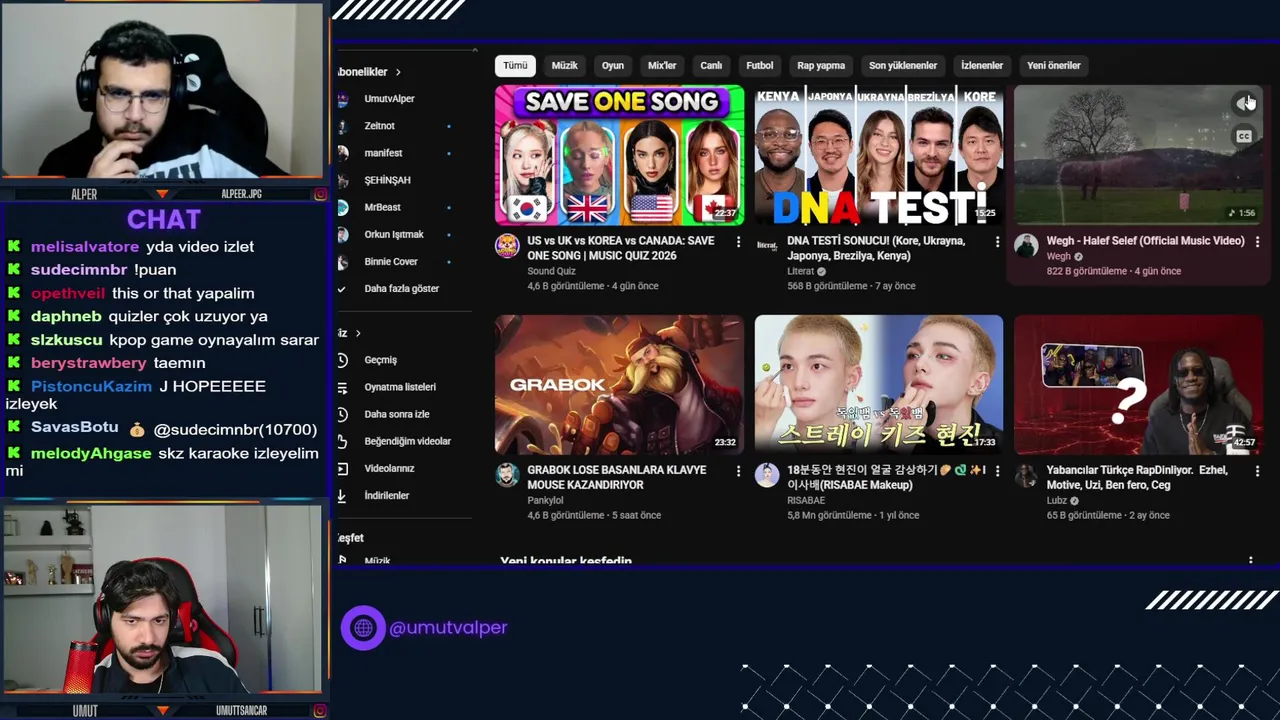
Task: Mute the Wegh video preview
Action: tap(1243, 103)
